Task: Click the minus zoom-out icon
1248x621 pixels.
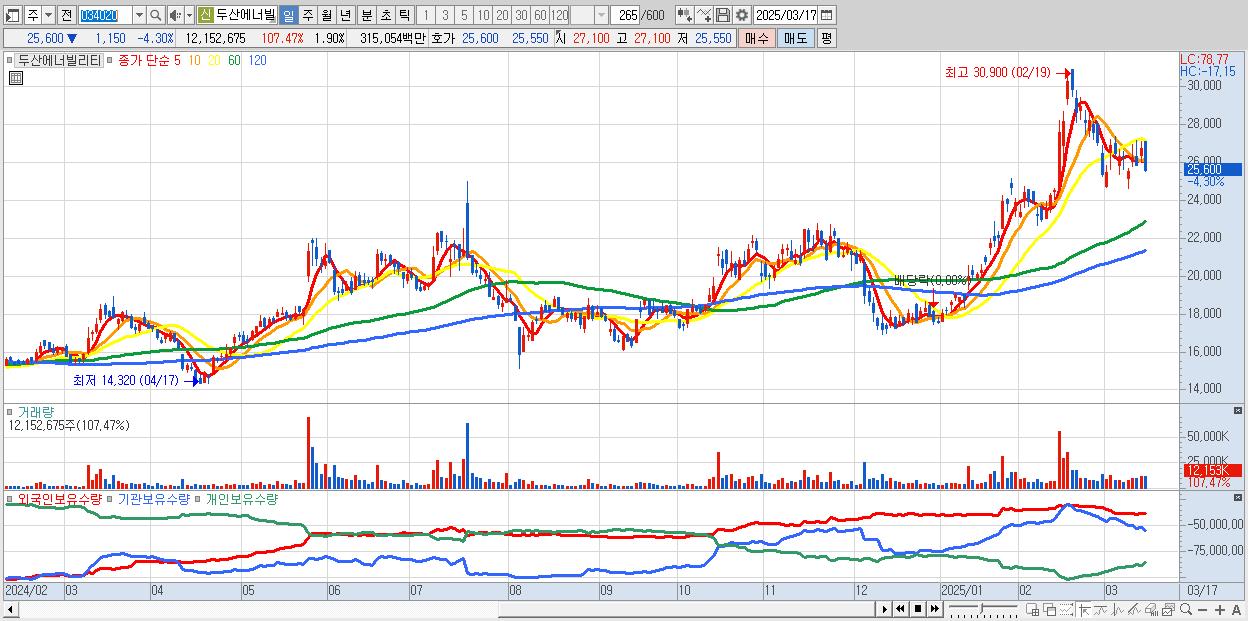Action: click(1202, 609)
